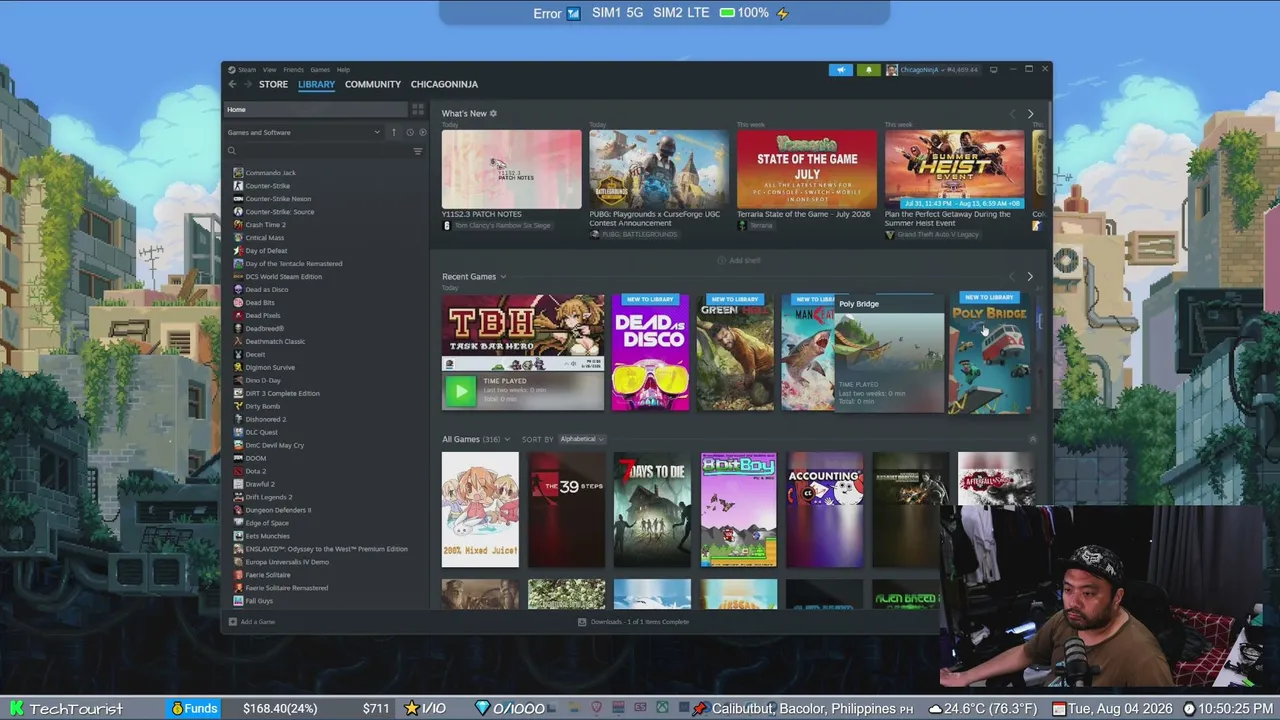
Task: Show next What's New items arrow
Action: tap(1030, 114)
